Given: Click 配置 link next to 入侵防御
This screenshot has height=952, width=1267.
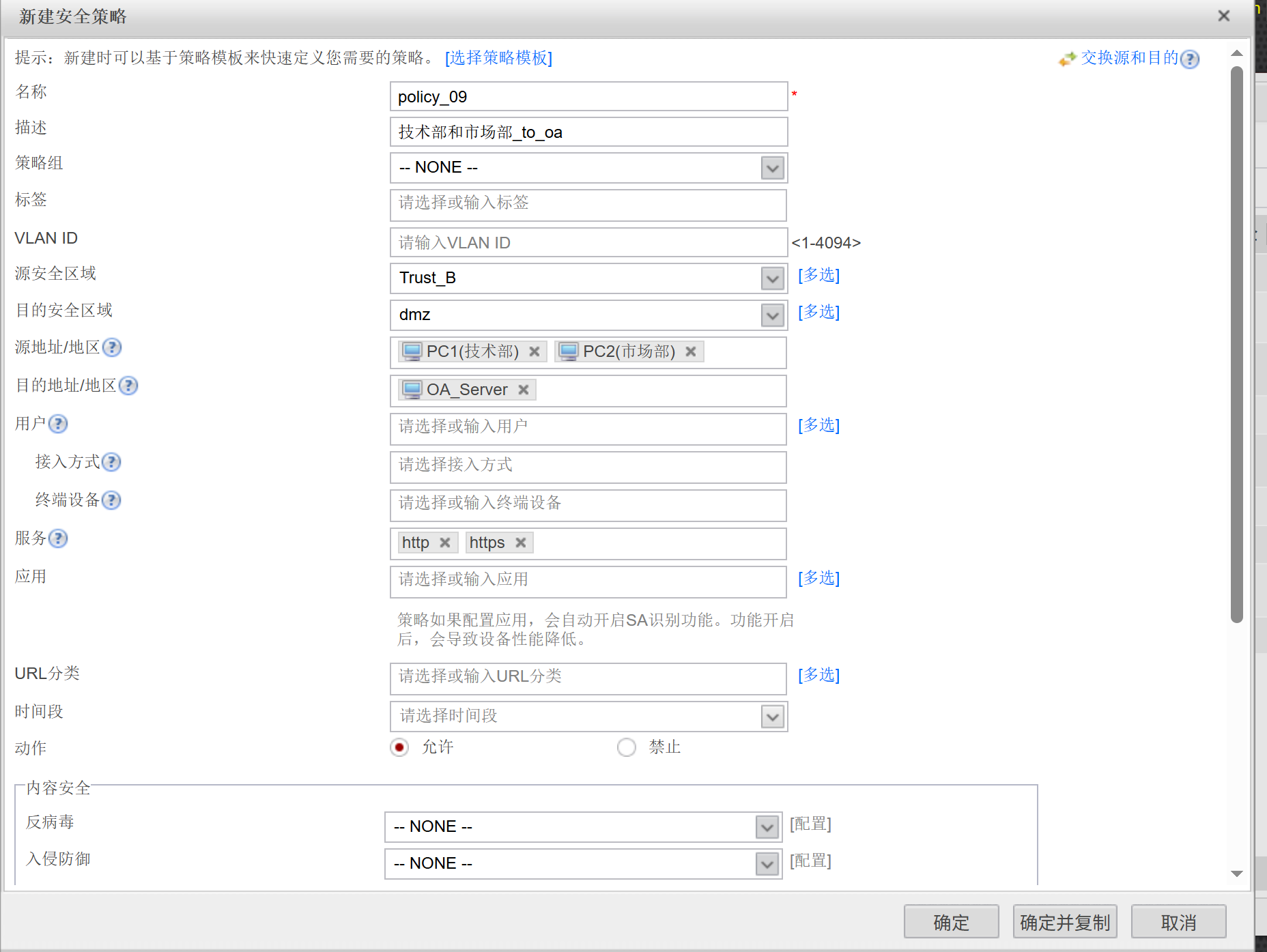Looking at the screenshot, I should (811, 861).
